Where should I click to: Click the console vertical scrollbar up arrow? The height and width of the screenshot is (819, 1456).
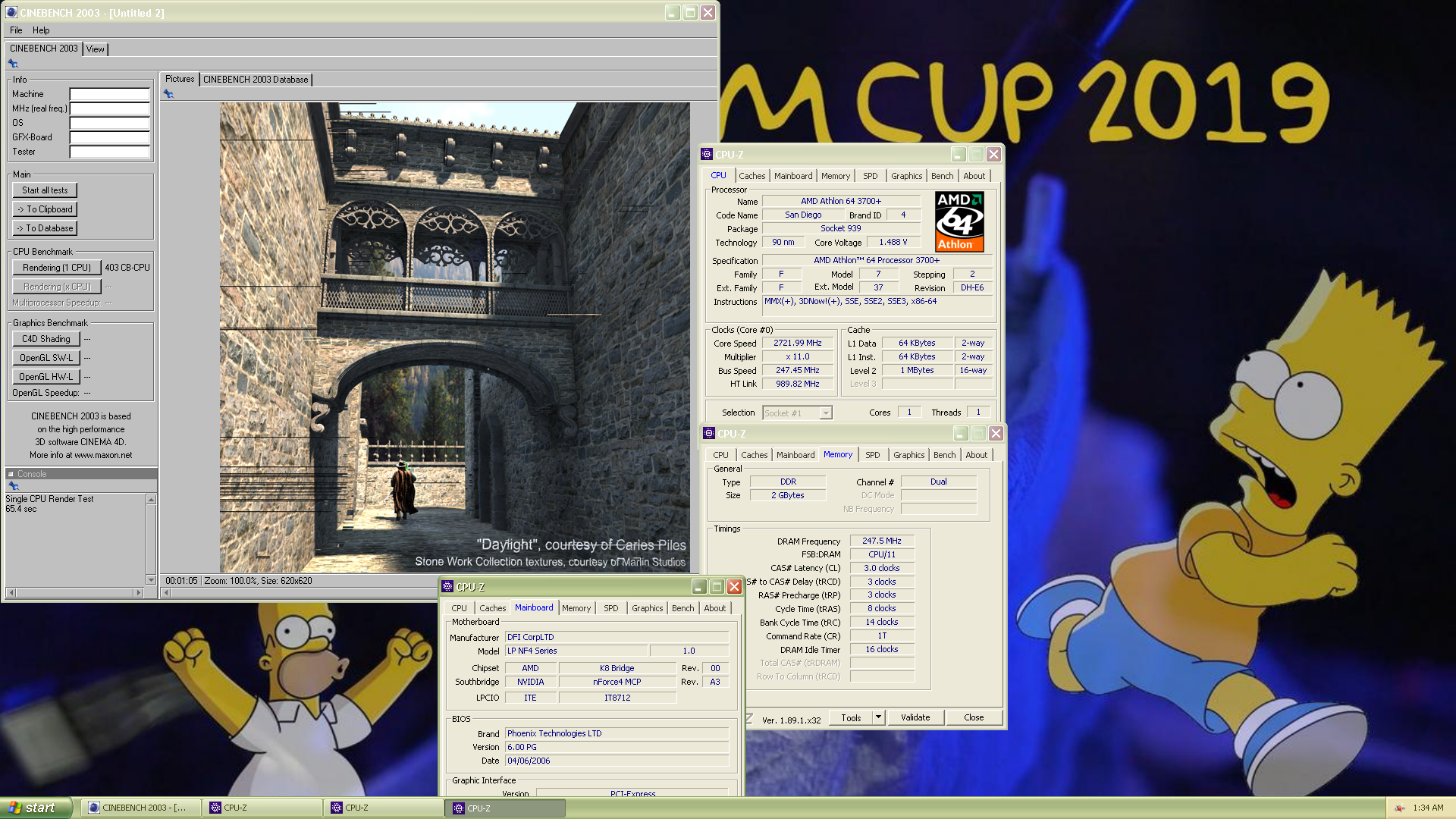(151, 499)
